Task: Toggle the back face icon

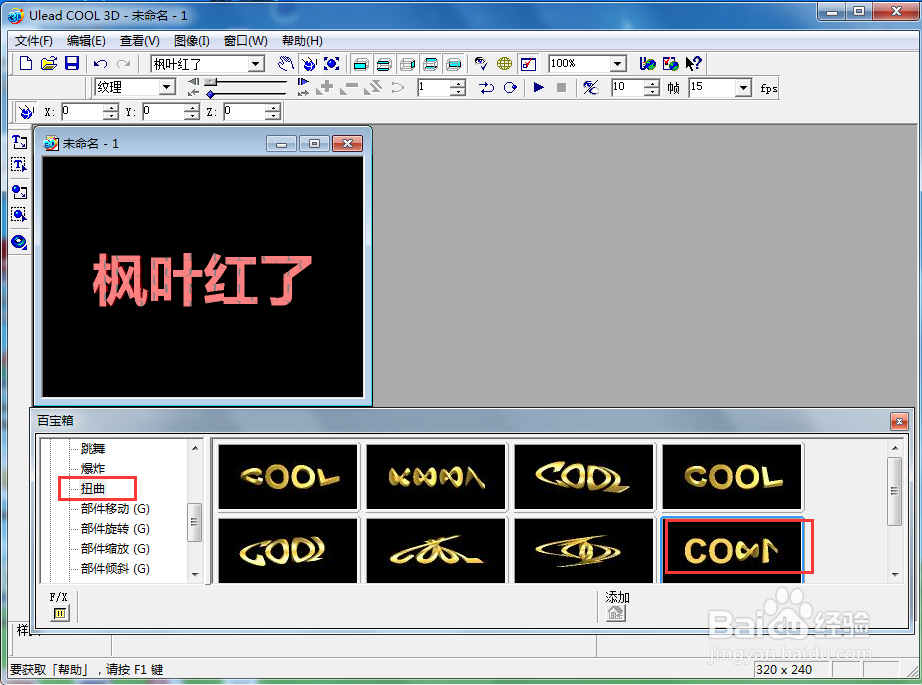Action: point(453,64)
